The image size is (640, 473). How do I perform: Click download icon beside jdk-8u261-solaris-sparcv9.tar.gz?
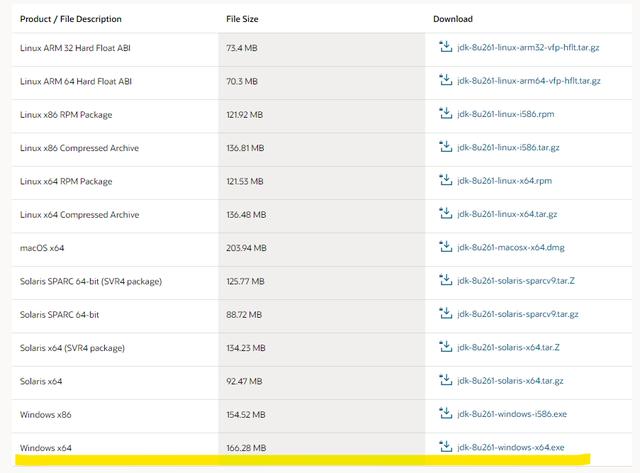coord(445,313)
